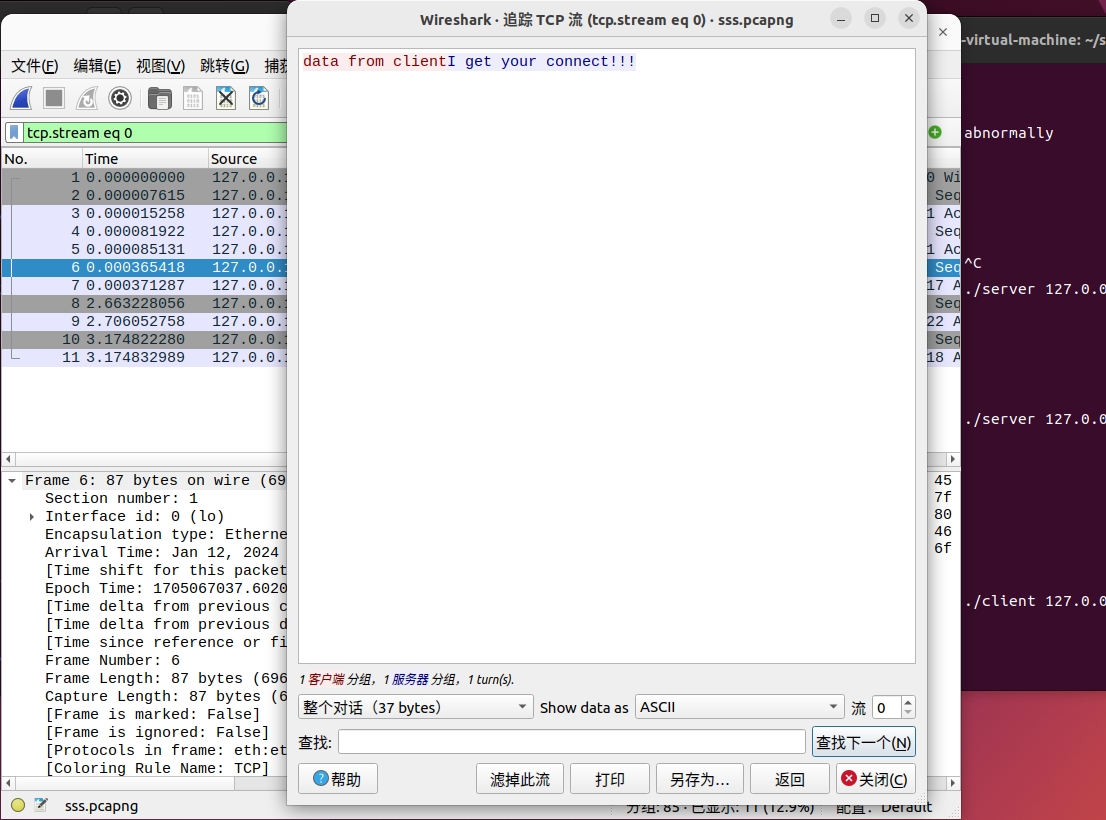Viewport: 1106px width, 820px height.
Task: Click server text 'I get your connect!!!'
Action: click(542, 61)
